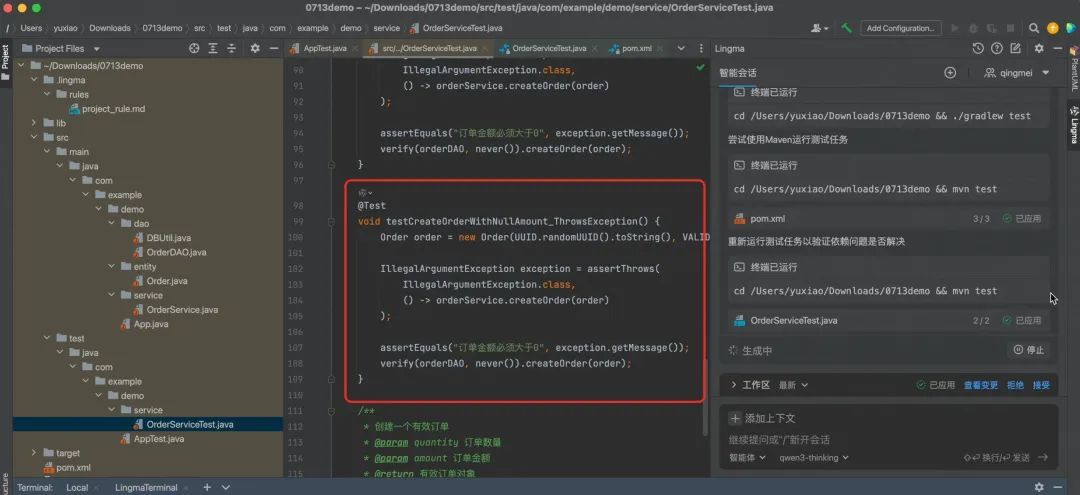The width and height of the screenshot is (1080, 495).
Task: Open PlantUML side tool window
Action: (1074, 70)
